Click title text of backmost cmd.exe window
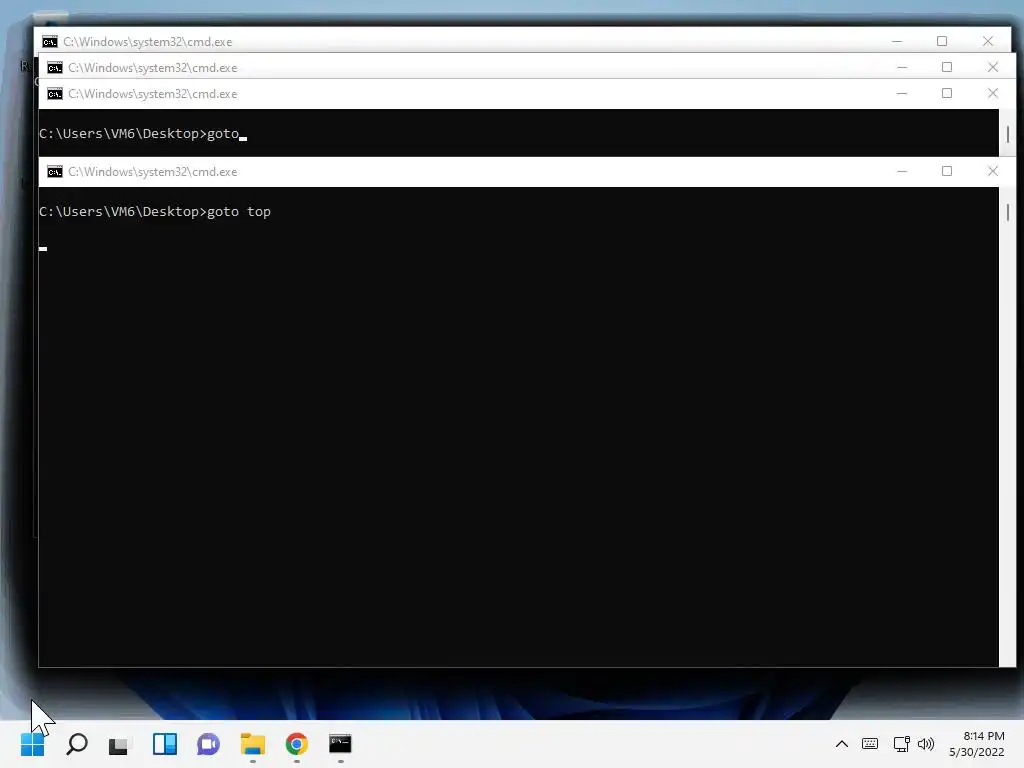Screen dimensions: 1024x768 (x=147, y=42)
